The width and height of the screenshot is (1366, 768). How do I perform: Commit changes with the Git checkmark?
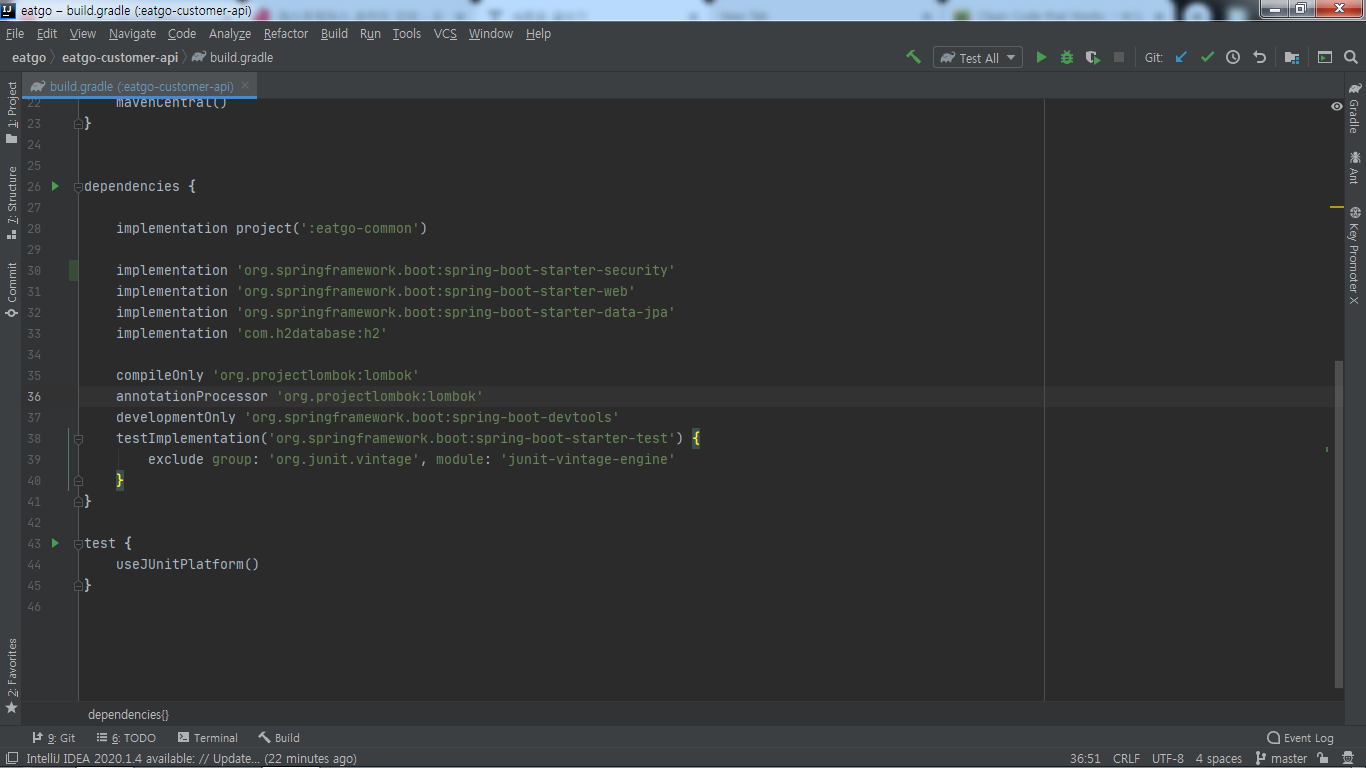click(1207, 57)
